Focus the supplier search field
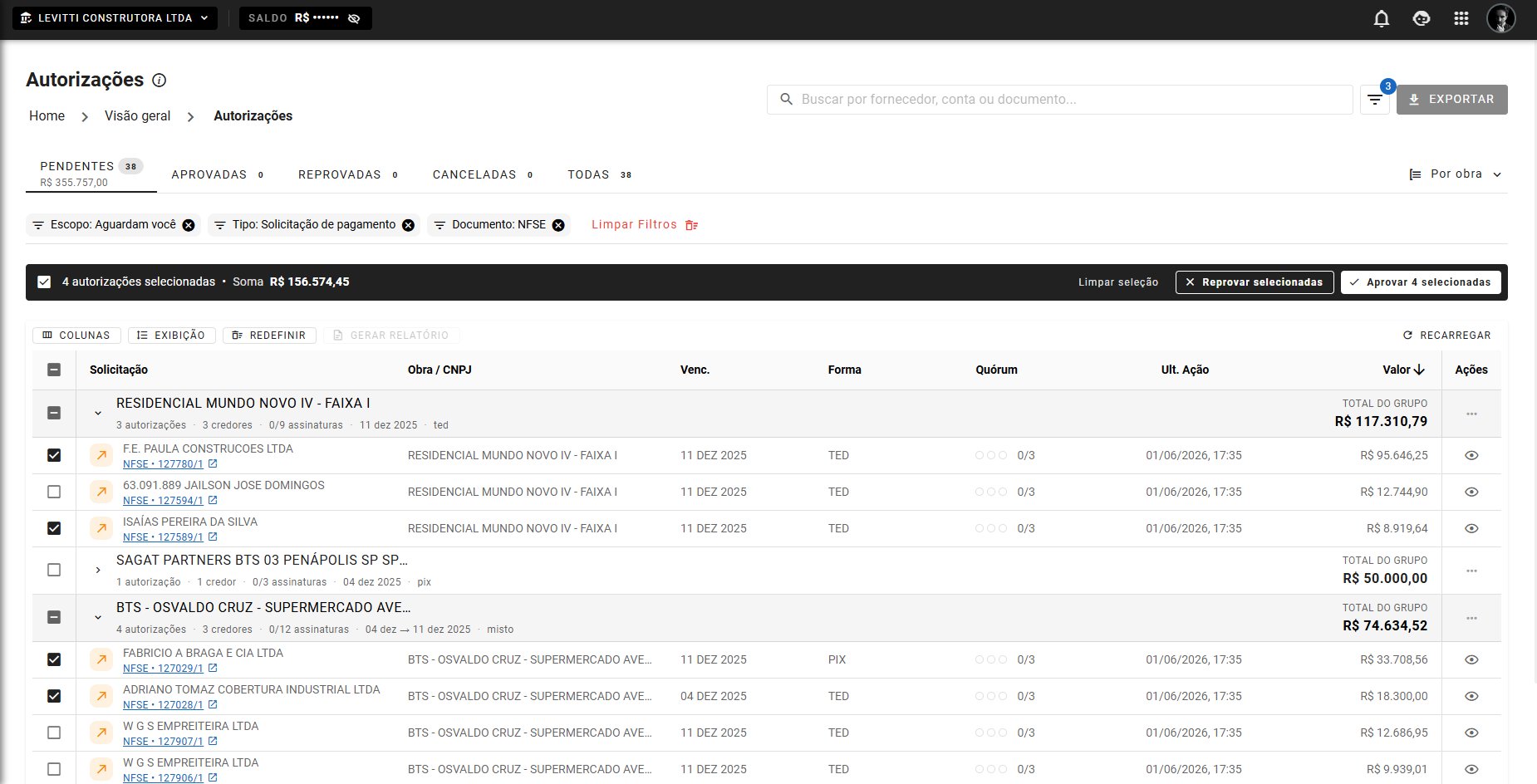 1059,100
